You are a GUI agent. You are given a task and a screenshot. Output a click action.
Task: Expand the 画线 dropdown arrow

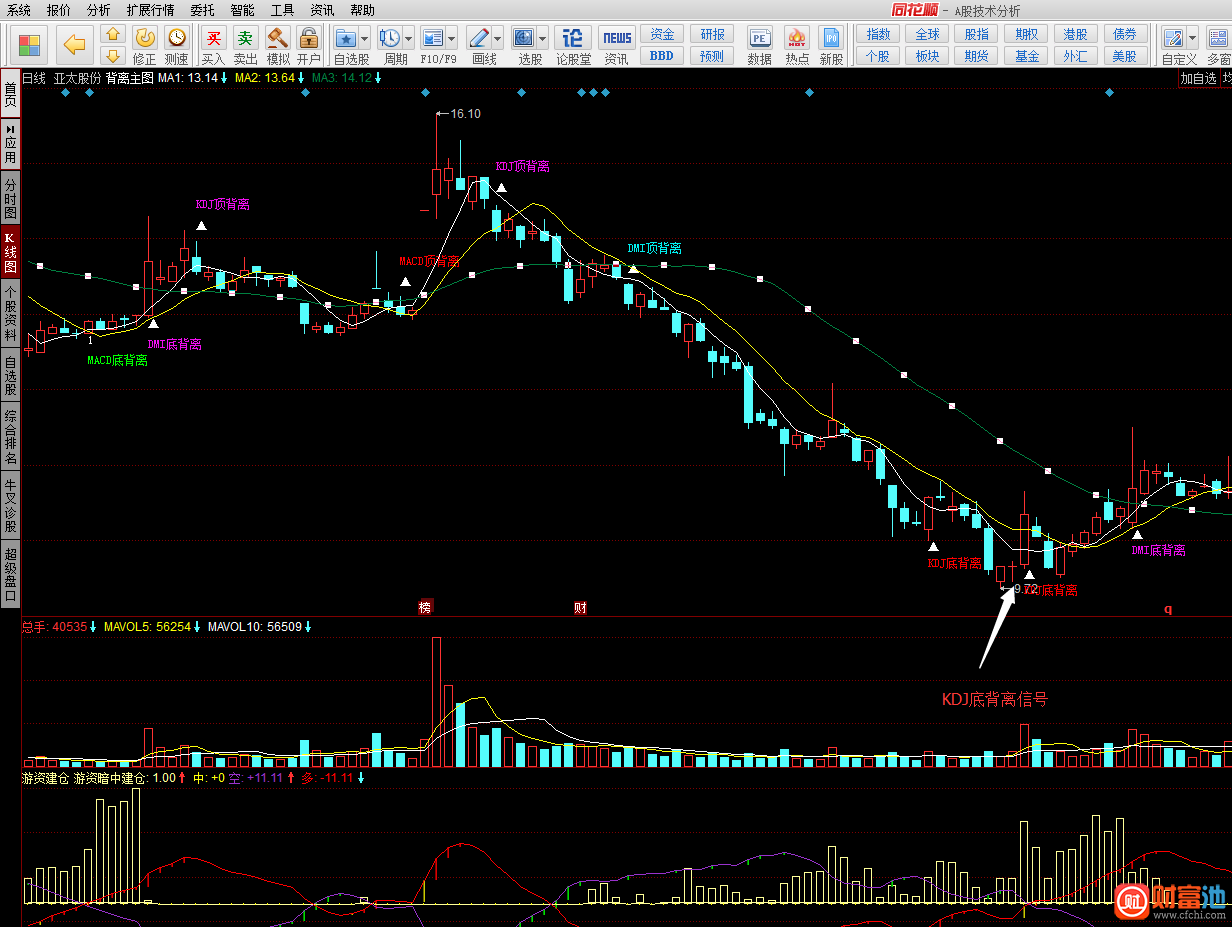pos(497,39)
